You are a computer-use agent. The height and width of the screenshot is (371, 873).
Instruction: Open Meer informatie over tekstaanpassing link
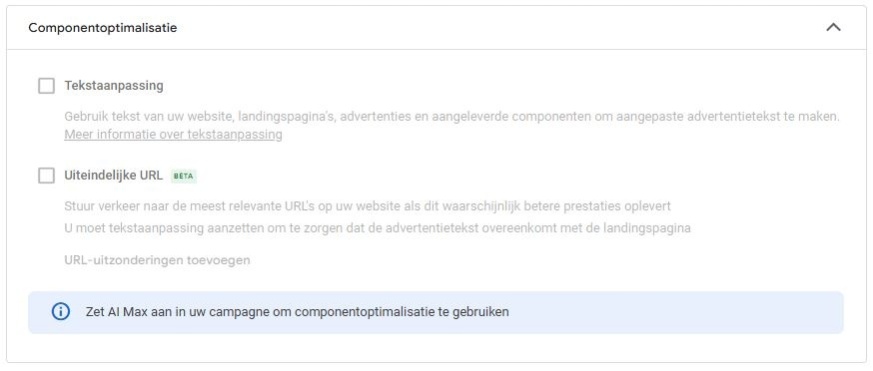[x=173, y=135]
